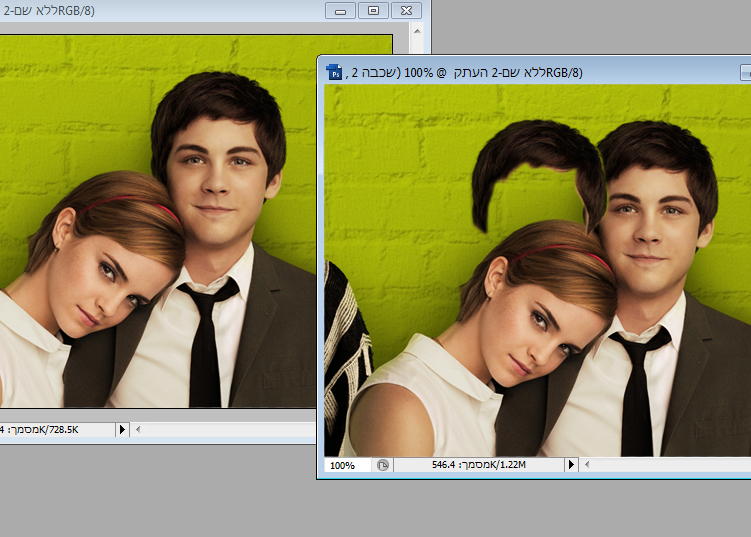
Task: Click the back window horizontal scroll left arrow
Action: 138,429
